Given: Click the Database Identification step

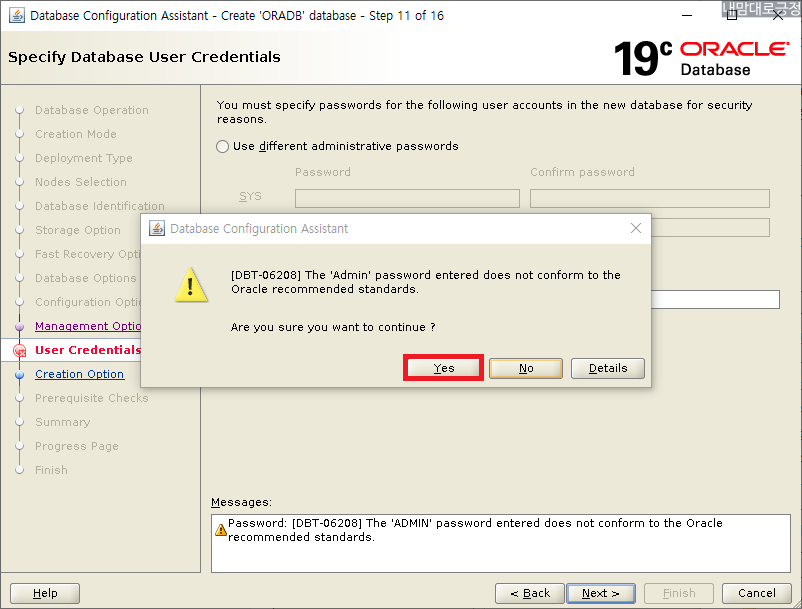Looking at the screenshot, I should click(x=100, y=206).
